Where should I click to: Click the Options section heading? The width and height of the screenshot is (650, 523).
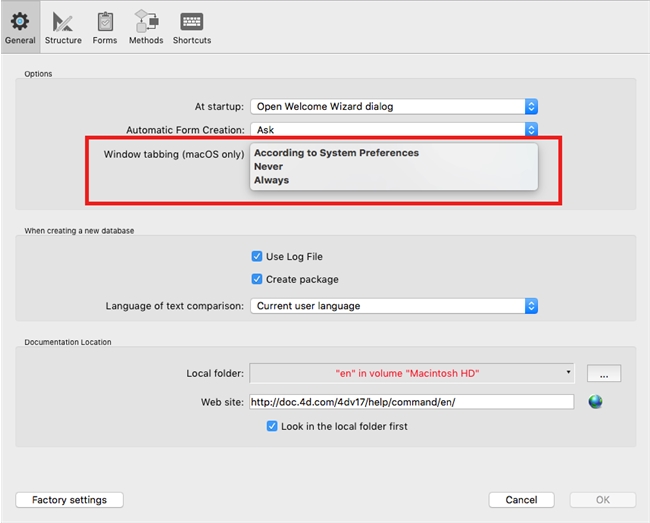tap(38, 74)
